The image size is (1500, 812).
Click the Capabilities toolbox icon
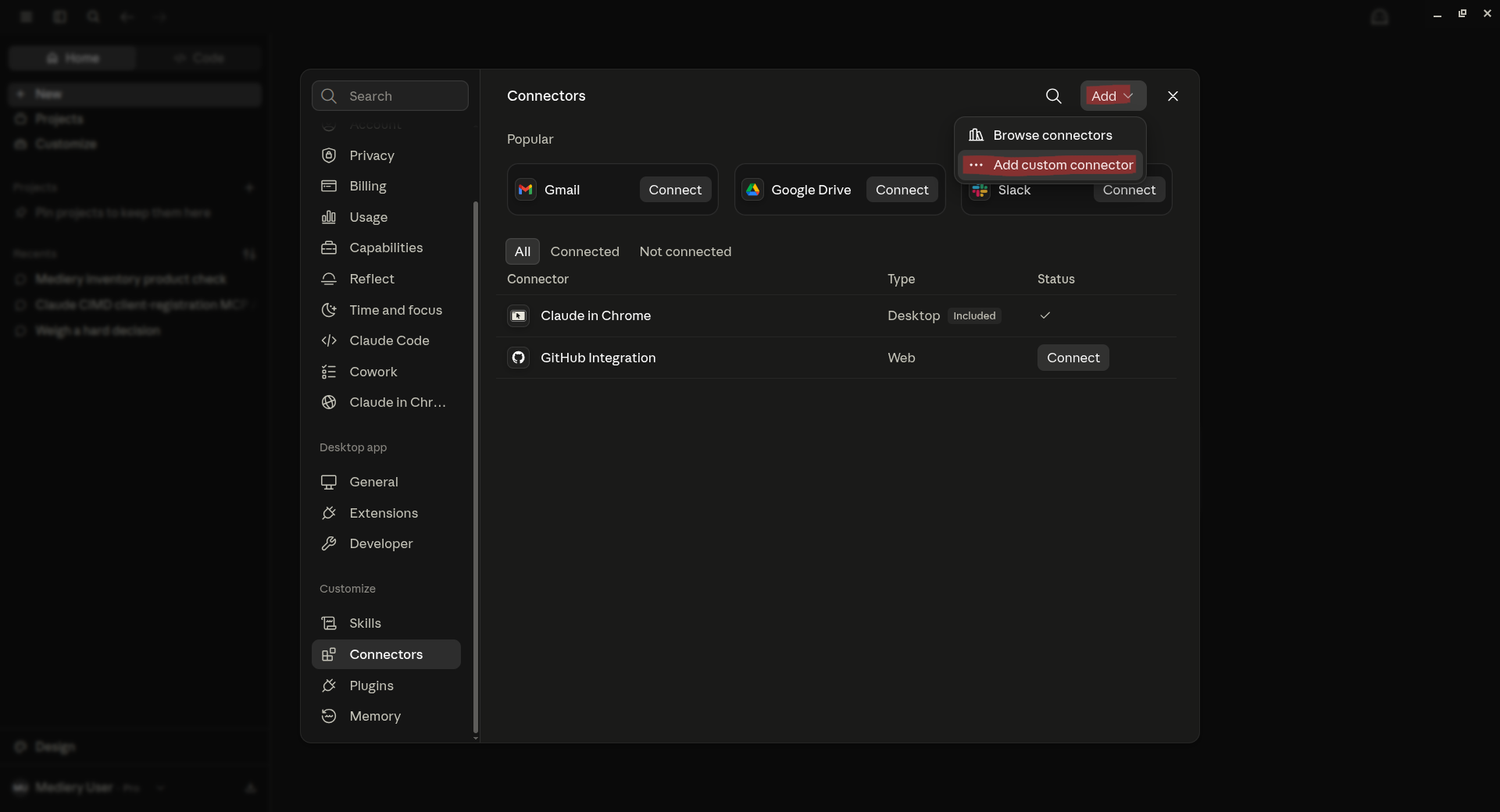pos(329,248)
